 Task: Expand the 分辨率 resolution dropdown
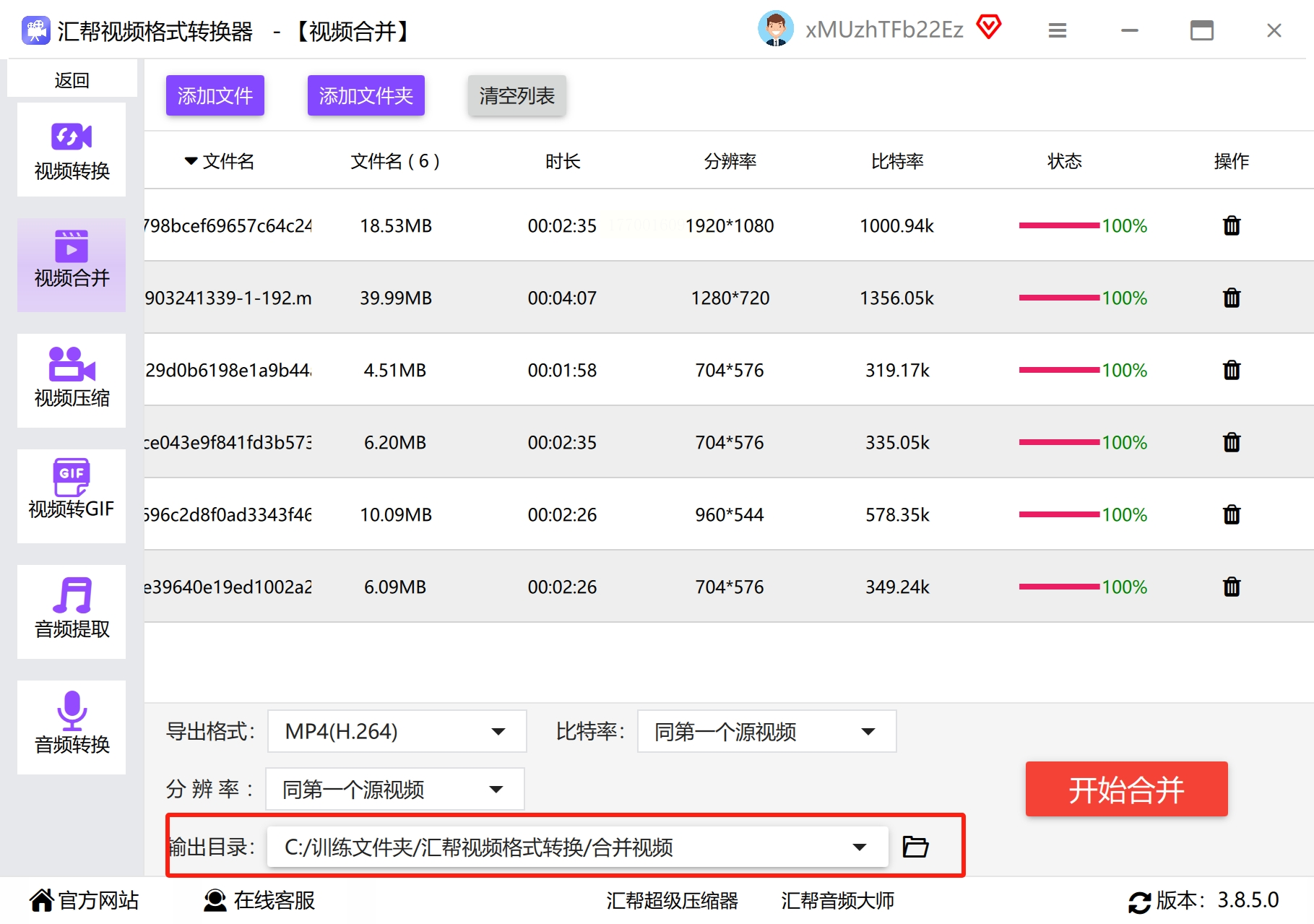(x=395, y=789)
